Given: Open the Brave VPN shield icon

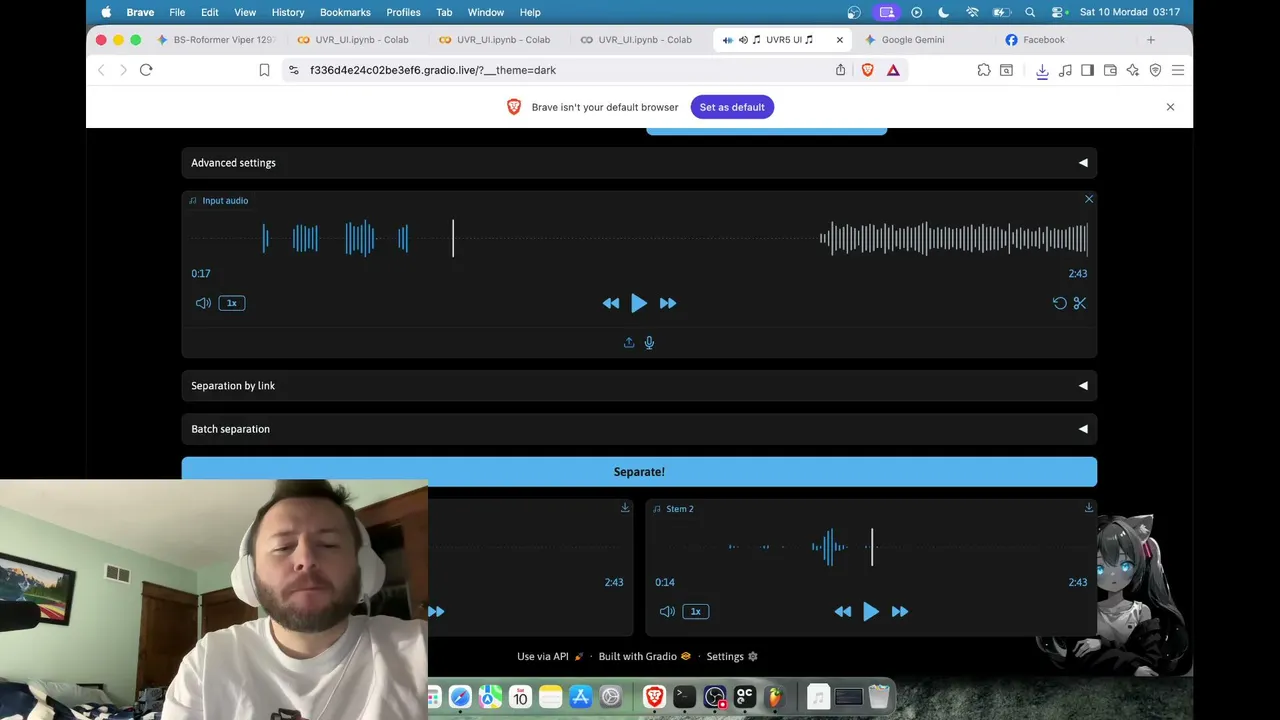Looking at the screenshot, I should tap(1155, 70).
